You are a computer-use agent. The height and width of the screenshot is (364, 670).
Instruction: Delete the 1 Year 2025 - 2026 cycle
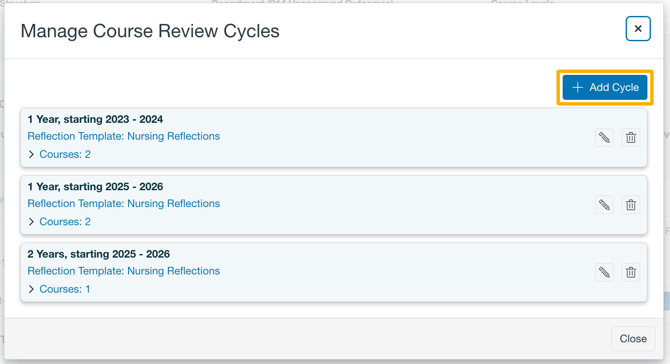pos(631,205)
